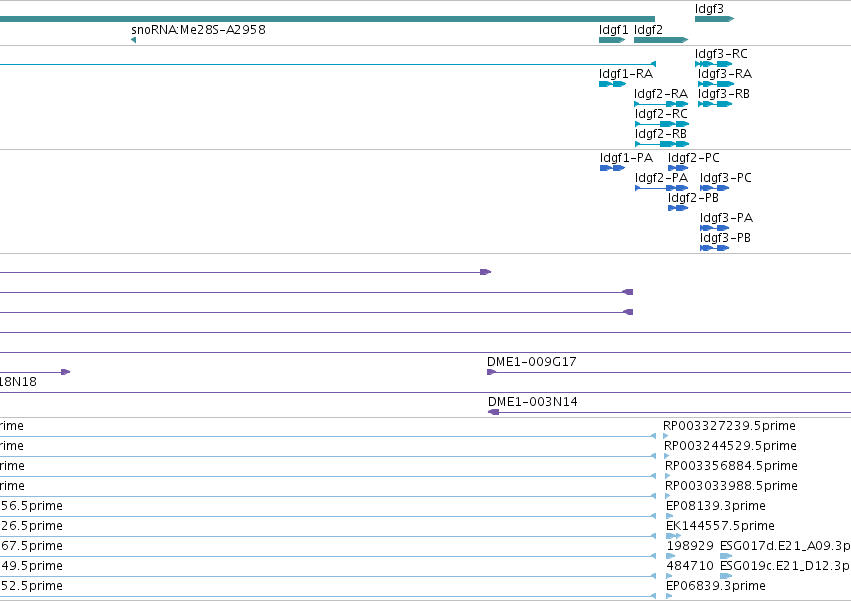The image size is (851, 601).
Task: Click the EP08139.3prime label
Action: tap(716, 507)
